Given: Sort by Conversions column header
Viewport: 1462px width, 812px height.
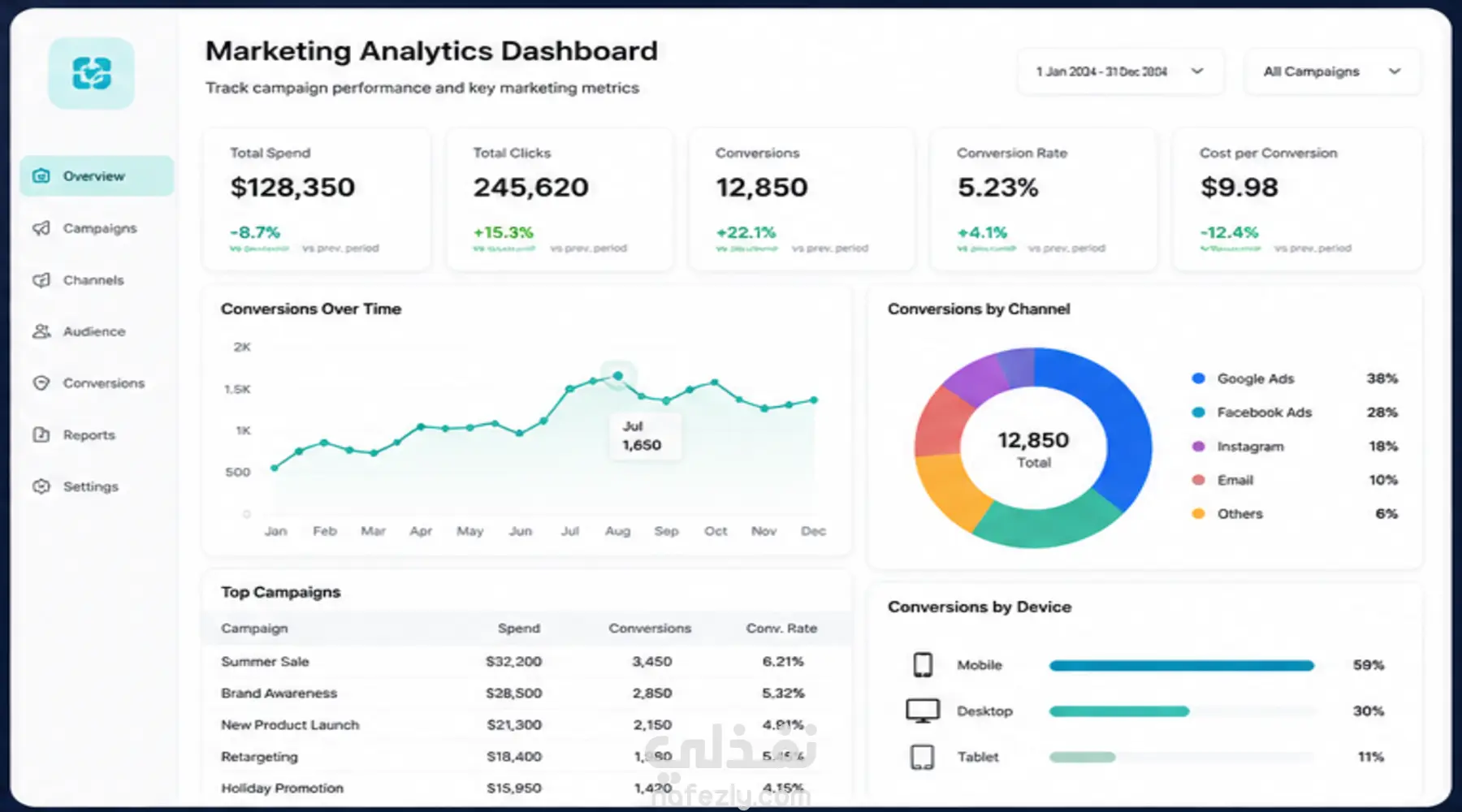Looking at the screenshot, I should [650, 628].
